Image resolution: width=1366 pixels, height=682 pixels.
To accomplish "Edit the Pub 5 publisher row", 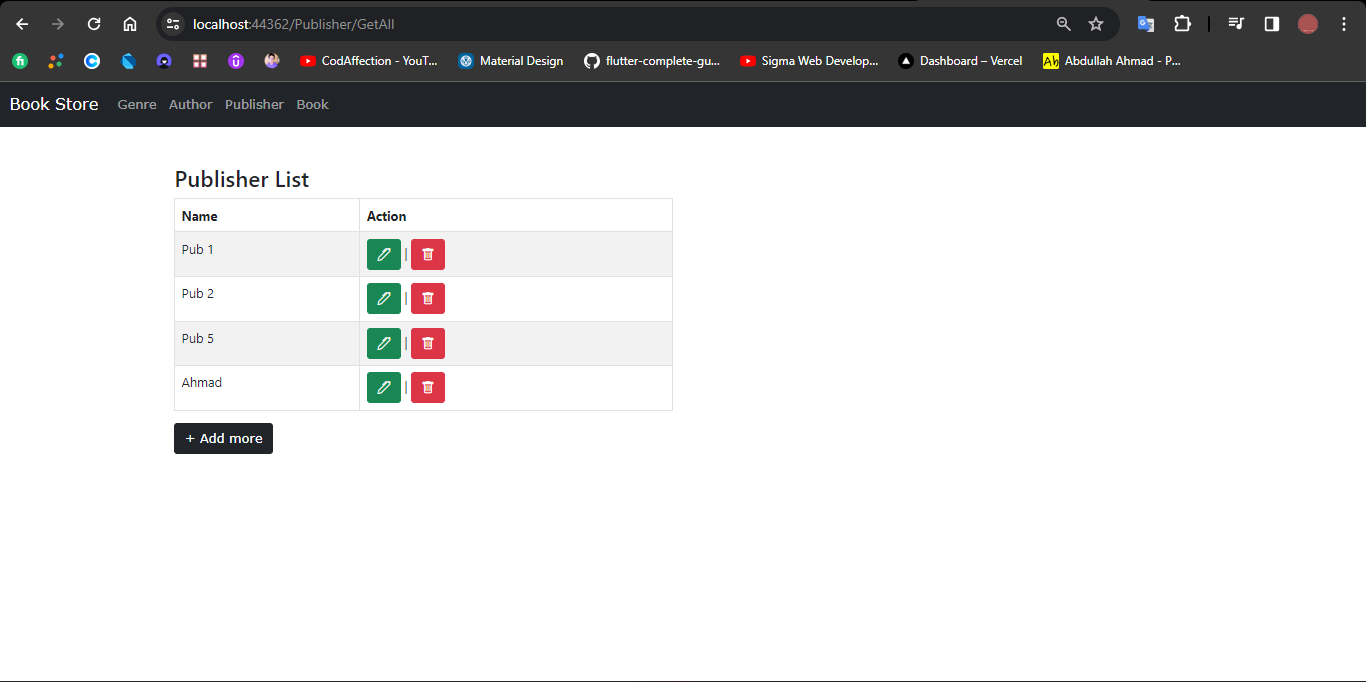I will coord(384,343).
